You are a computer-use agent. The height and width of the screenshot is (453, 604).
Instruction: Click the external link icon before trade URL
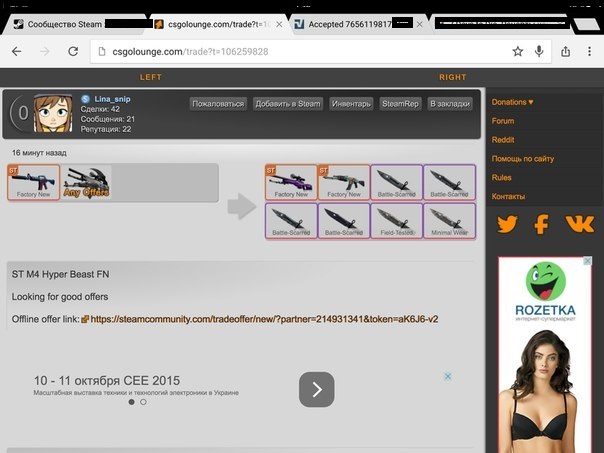pyautogui.click(x=85, y=319)
